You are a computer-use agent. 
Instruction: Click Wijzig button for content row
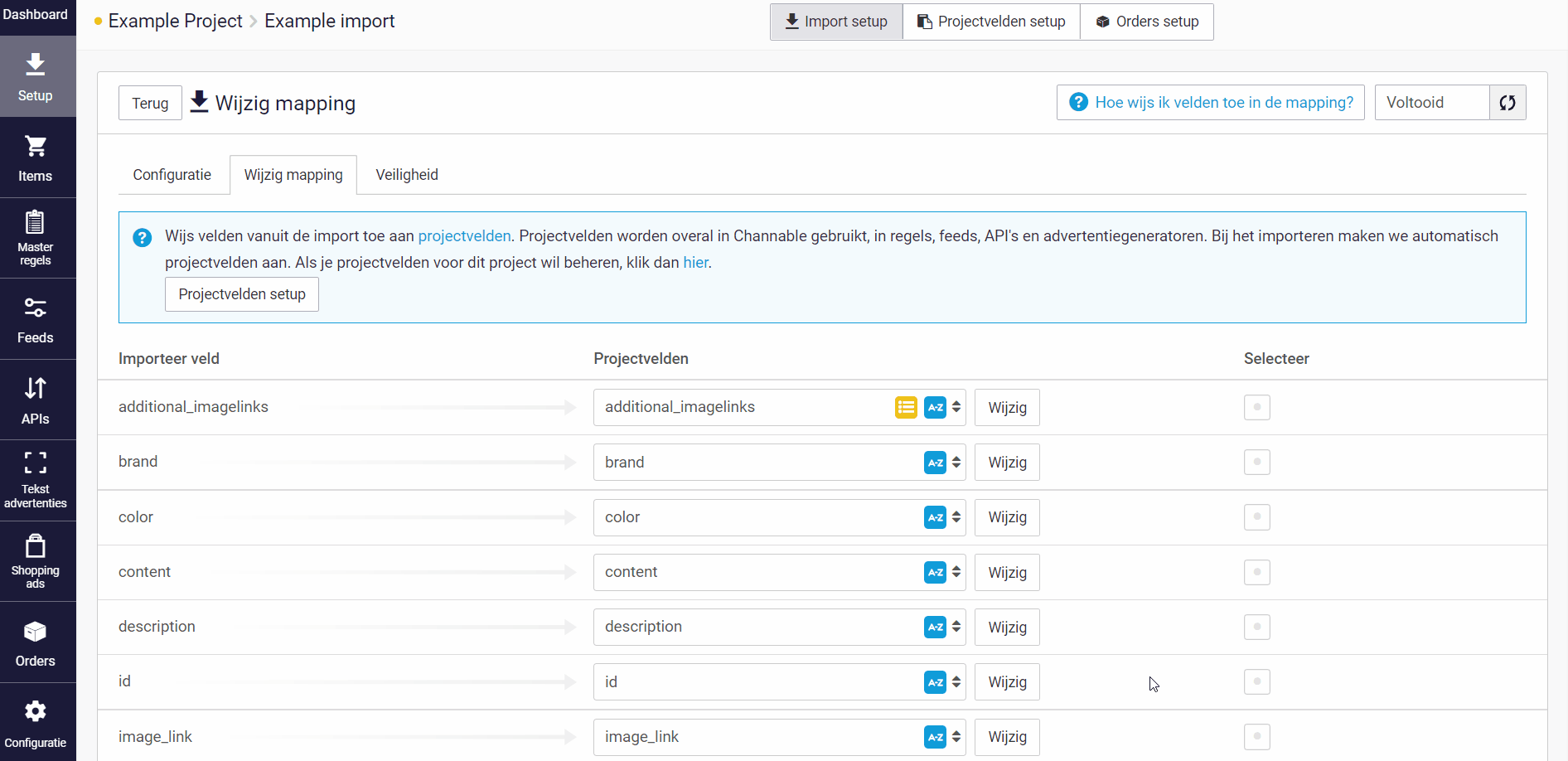[x=1007, y=572]
